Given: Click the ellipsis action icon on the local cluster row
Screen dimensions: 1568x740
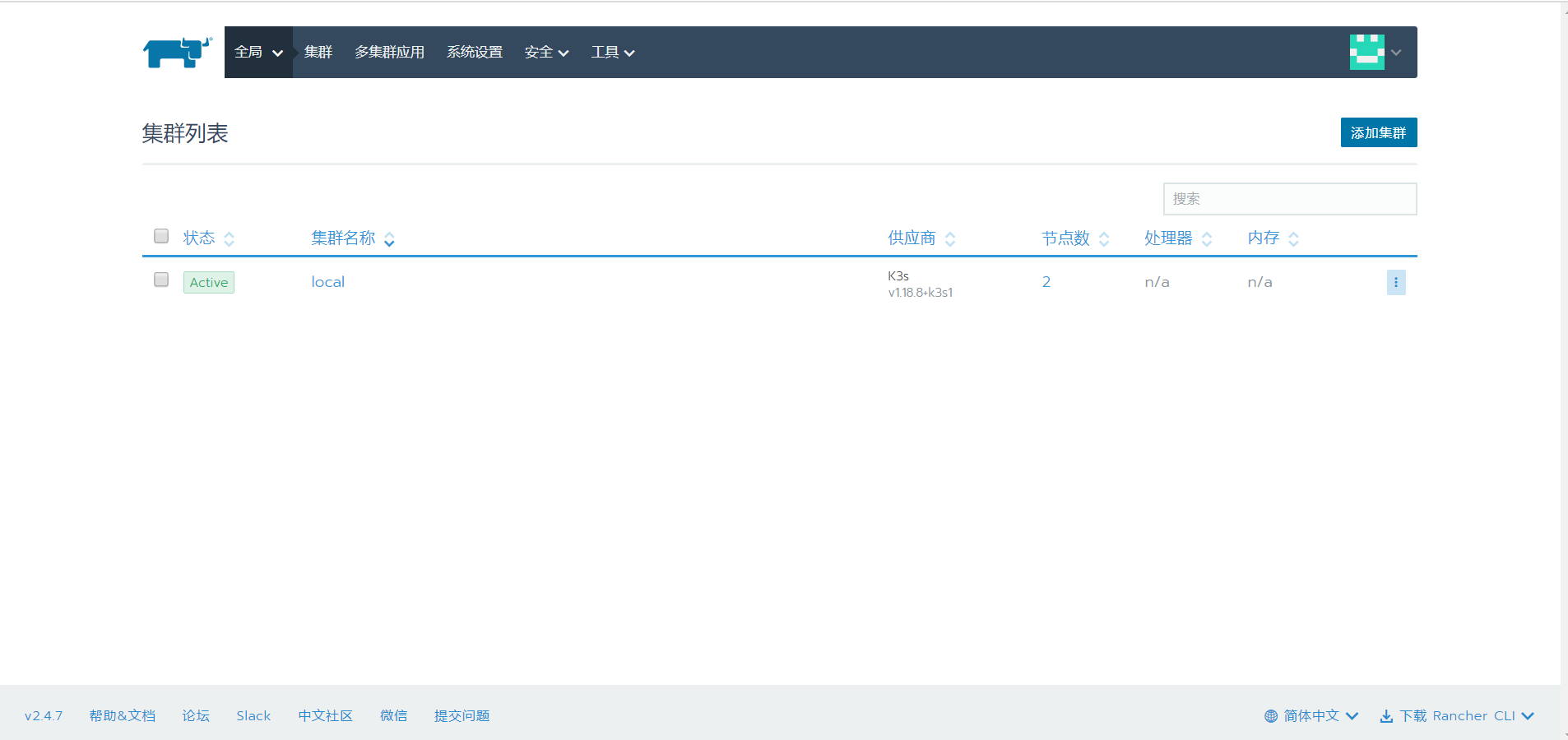Looking at the screenshot, I should [1396, 282].
